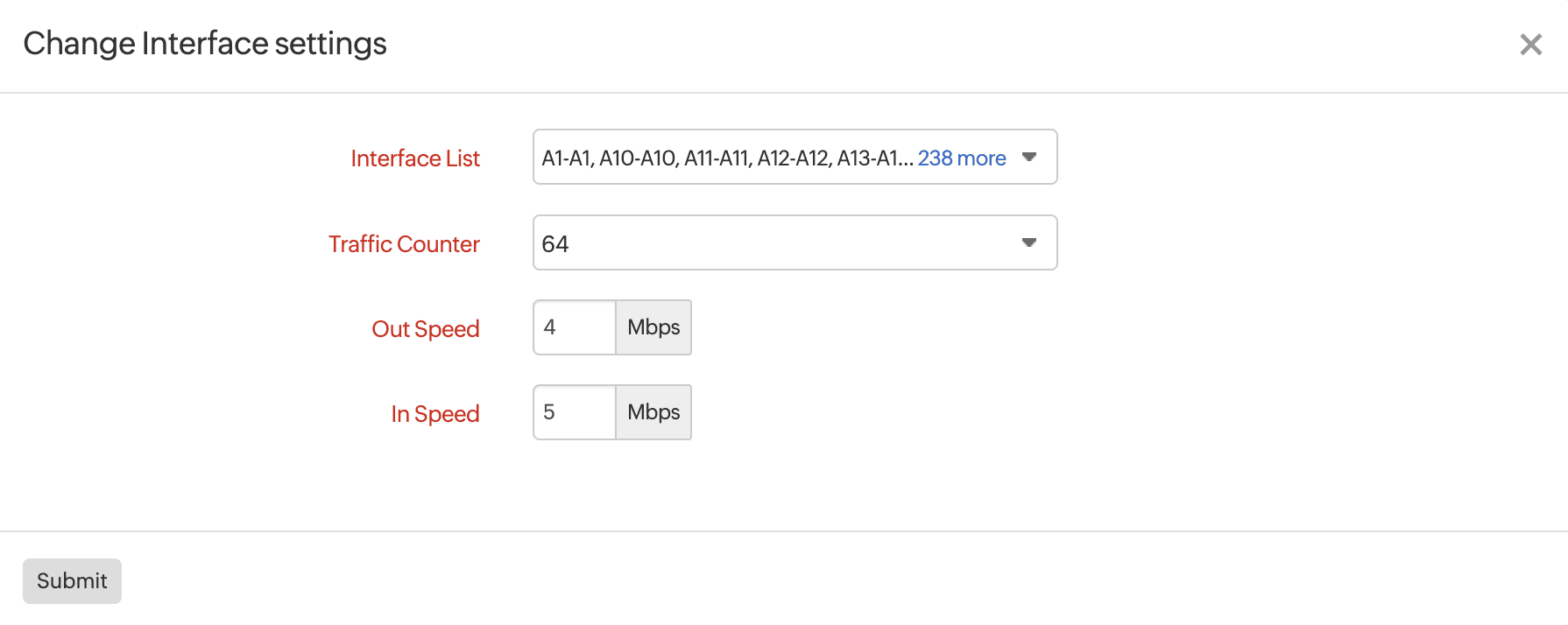
Task: Close the Change Interface settings dialog
Action: 1530,45
